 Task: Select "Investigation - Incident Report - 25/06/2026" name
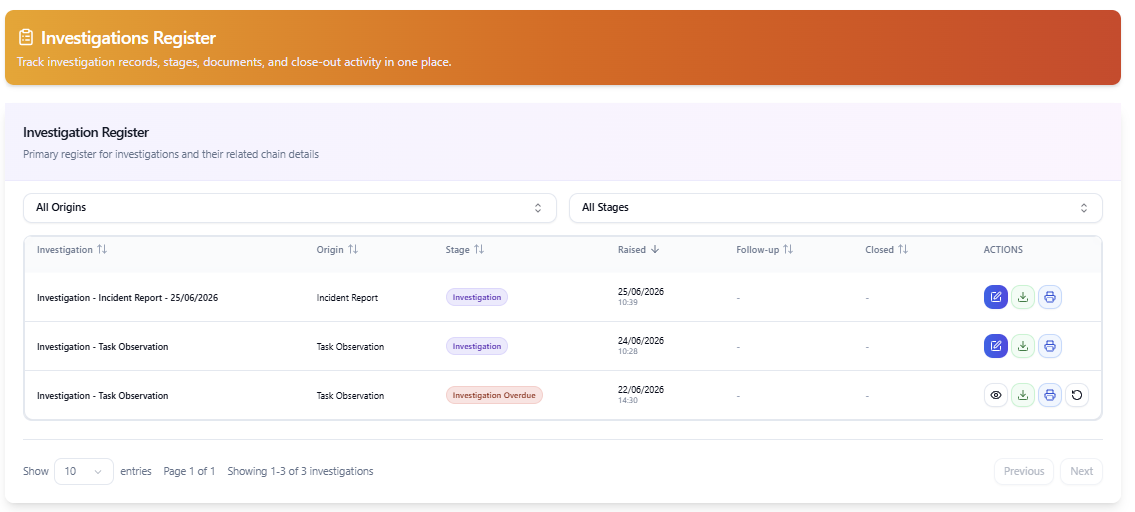127,298
